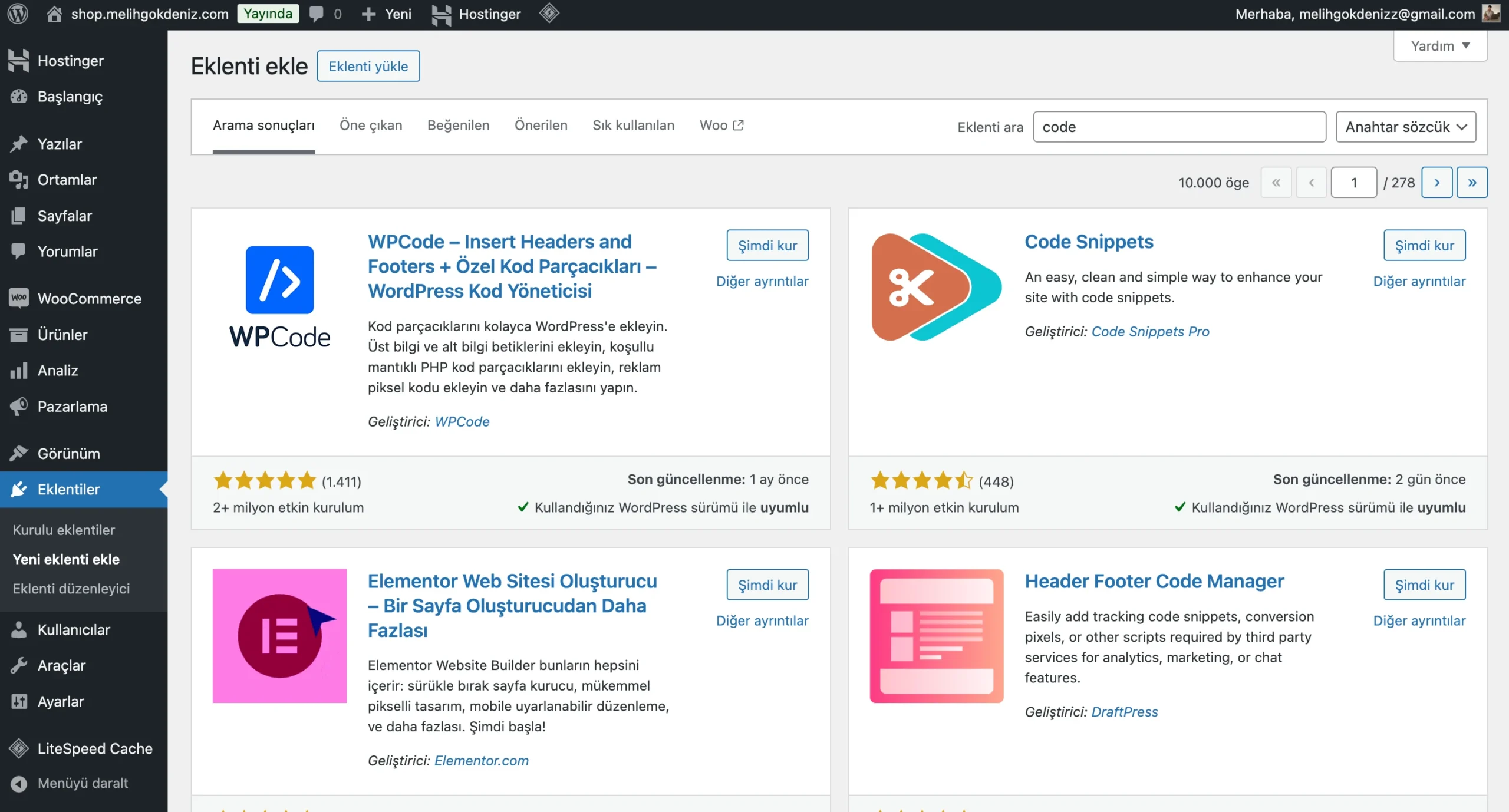Viewport: 1509px width, 812px height.
Task: Click the Header Footer Code Manager thumbnail
Action: [936, 636]
